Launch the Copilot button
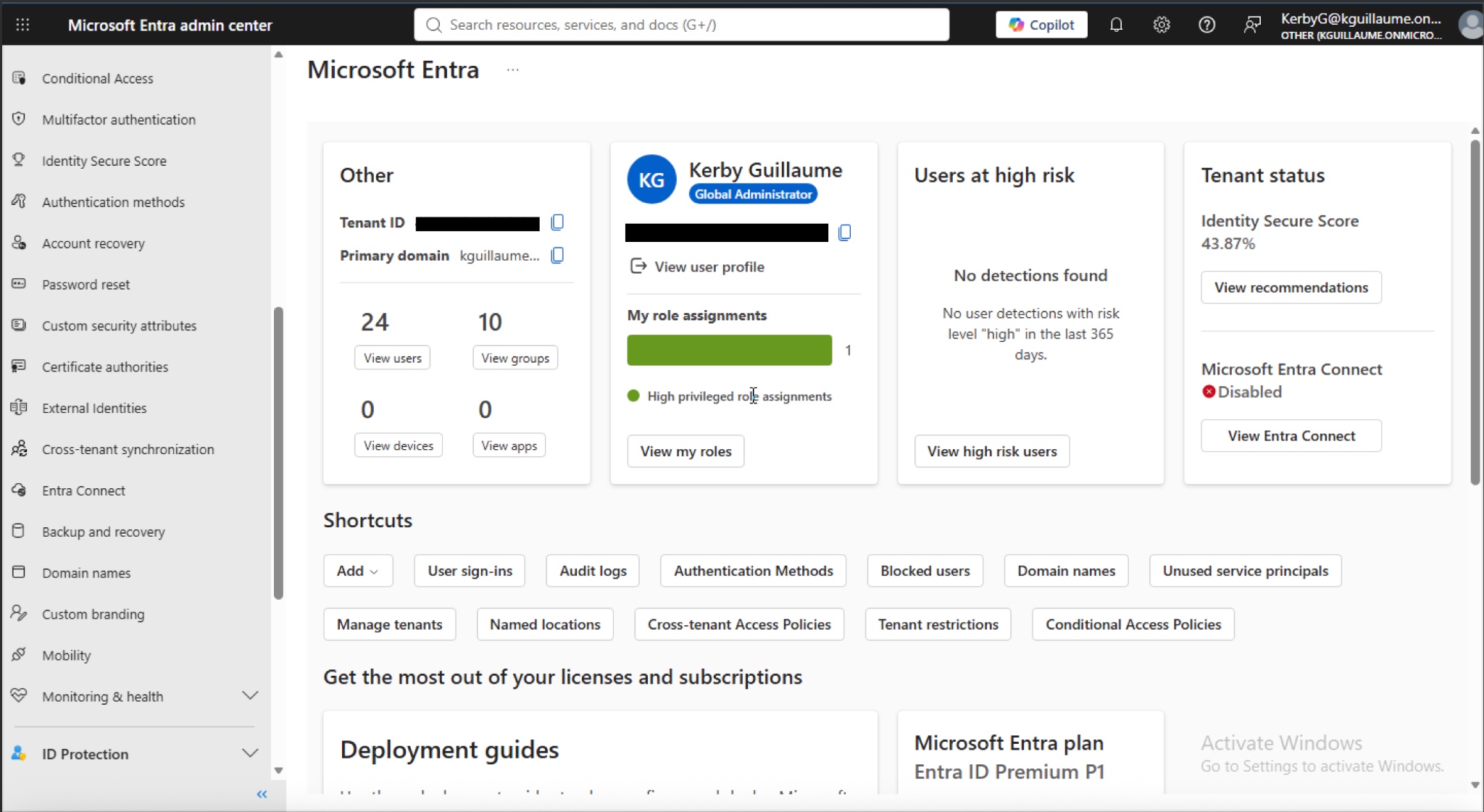Screen dimensions: 1484x812 (1041, 25)
